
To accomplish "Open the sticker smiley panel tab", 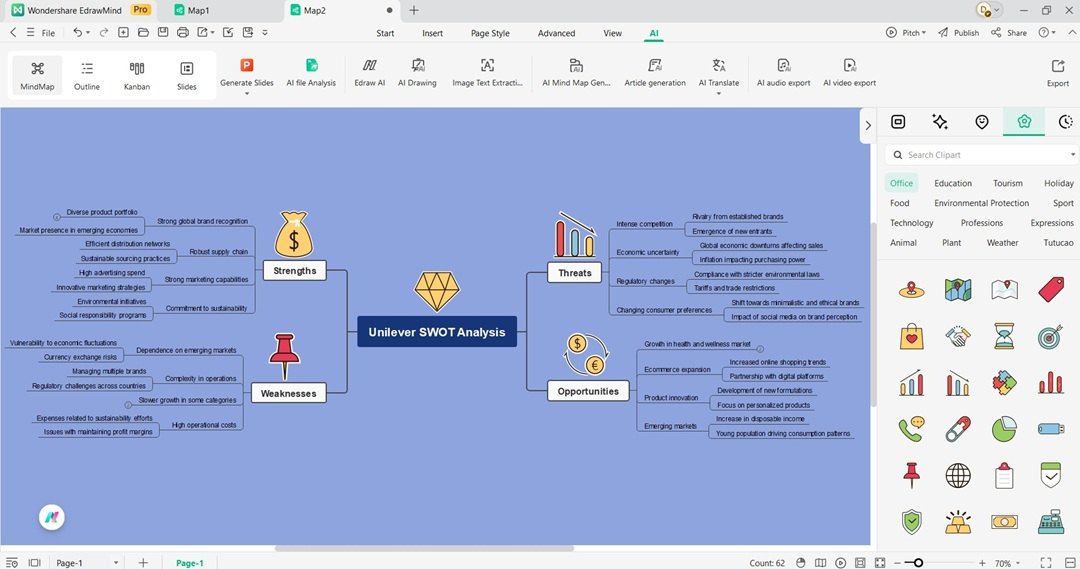I will click(x=982, y=122).
